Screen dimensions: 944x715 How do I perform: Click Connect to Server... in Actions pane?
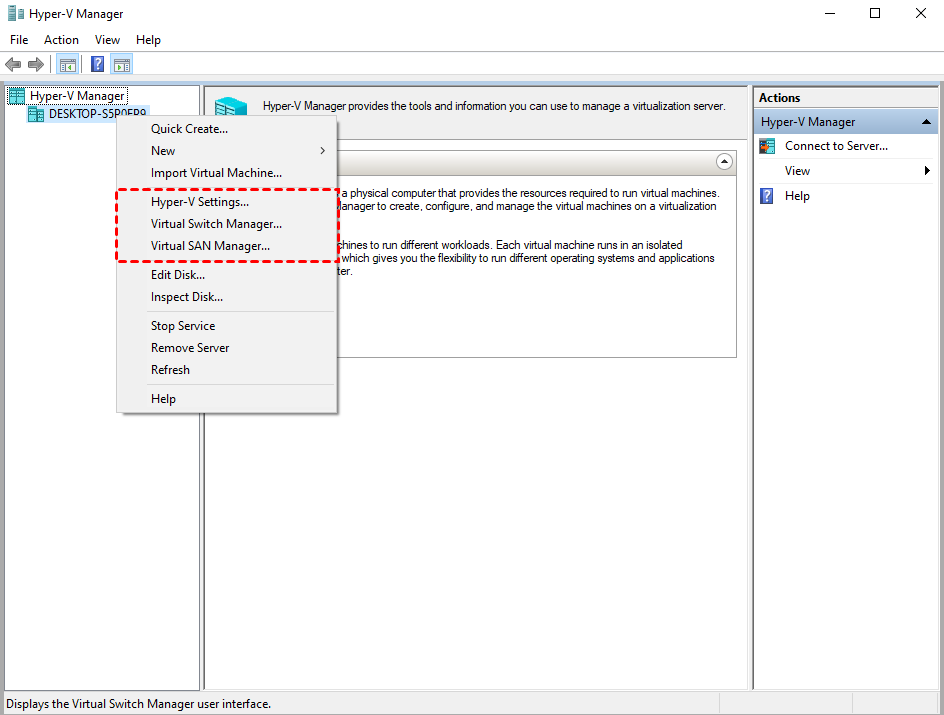click(x=836, y=146)
